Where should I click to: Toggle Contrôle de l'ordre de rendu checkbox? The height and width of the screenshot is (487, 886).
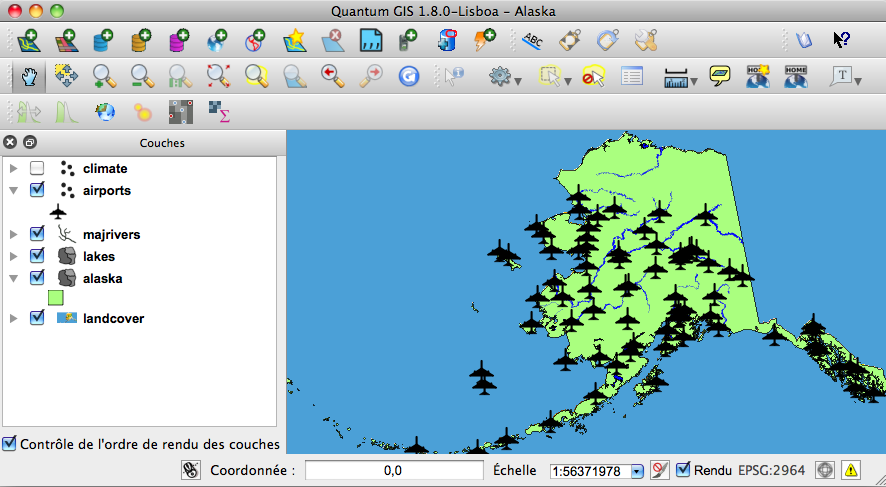pos(9,443)
